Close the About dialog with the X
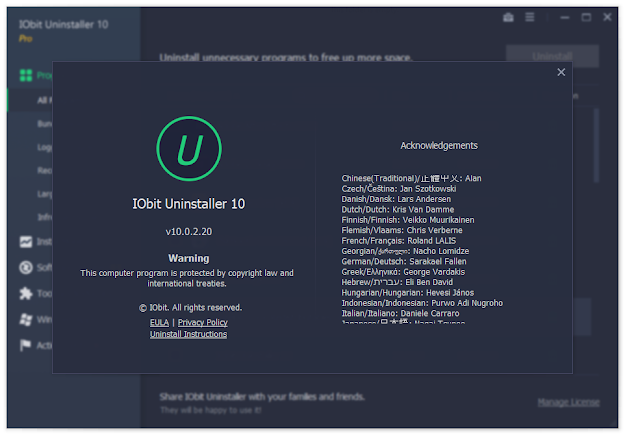 (561, 72)
